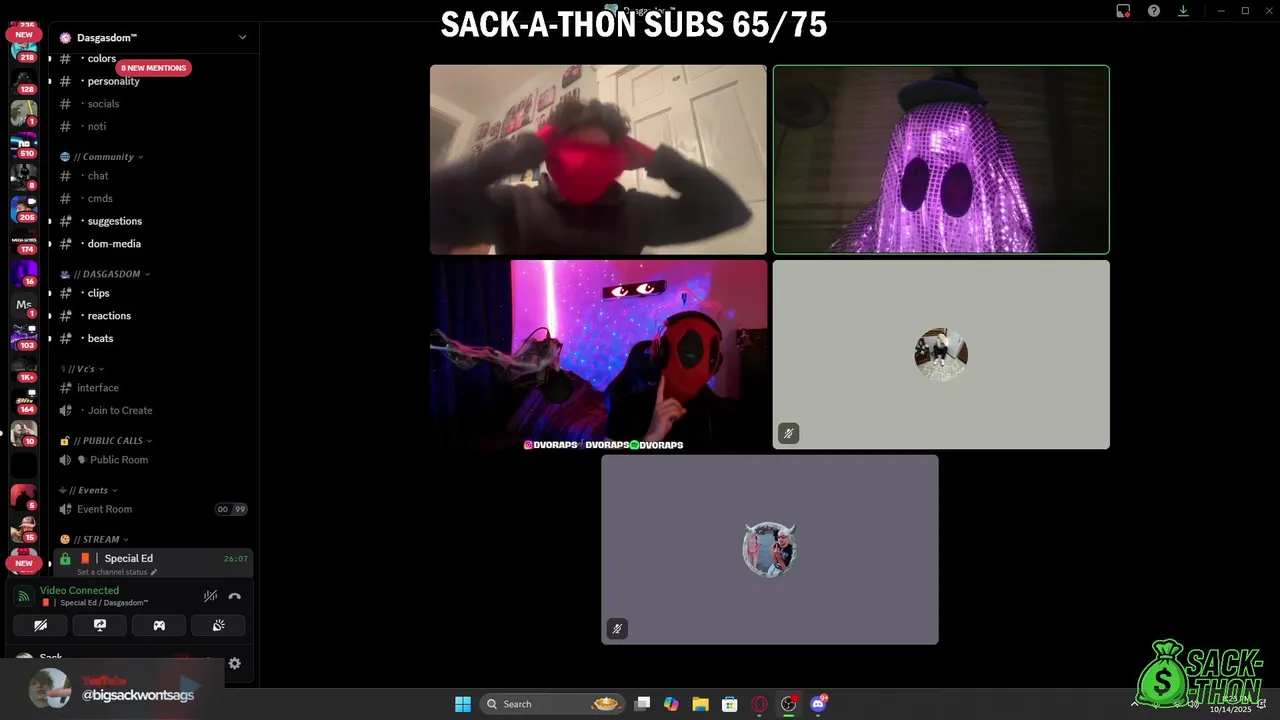Open Discord from the taskbar
1280x720 pixels.
[x=818, y=704]
